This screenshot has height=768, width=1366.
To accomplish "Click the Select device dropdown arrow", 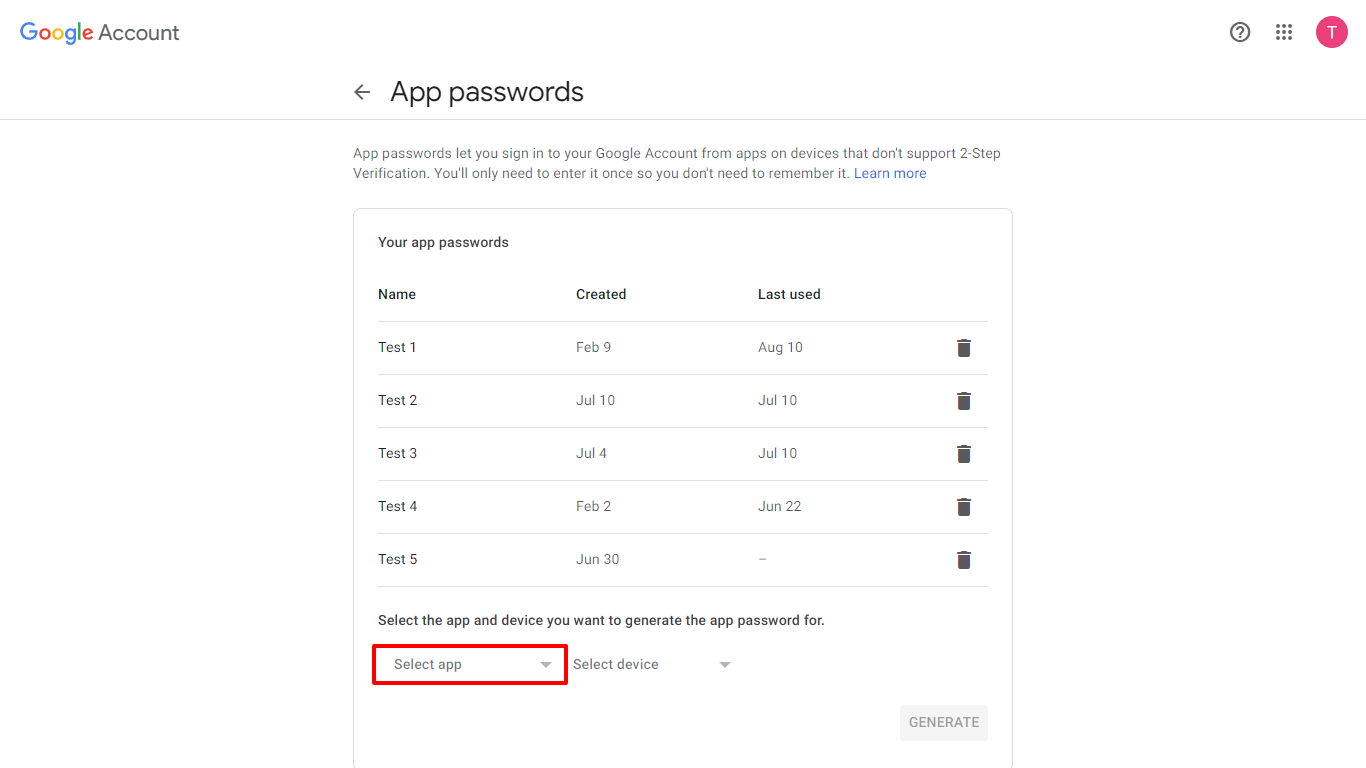I will (725, 665).
